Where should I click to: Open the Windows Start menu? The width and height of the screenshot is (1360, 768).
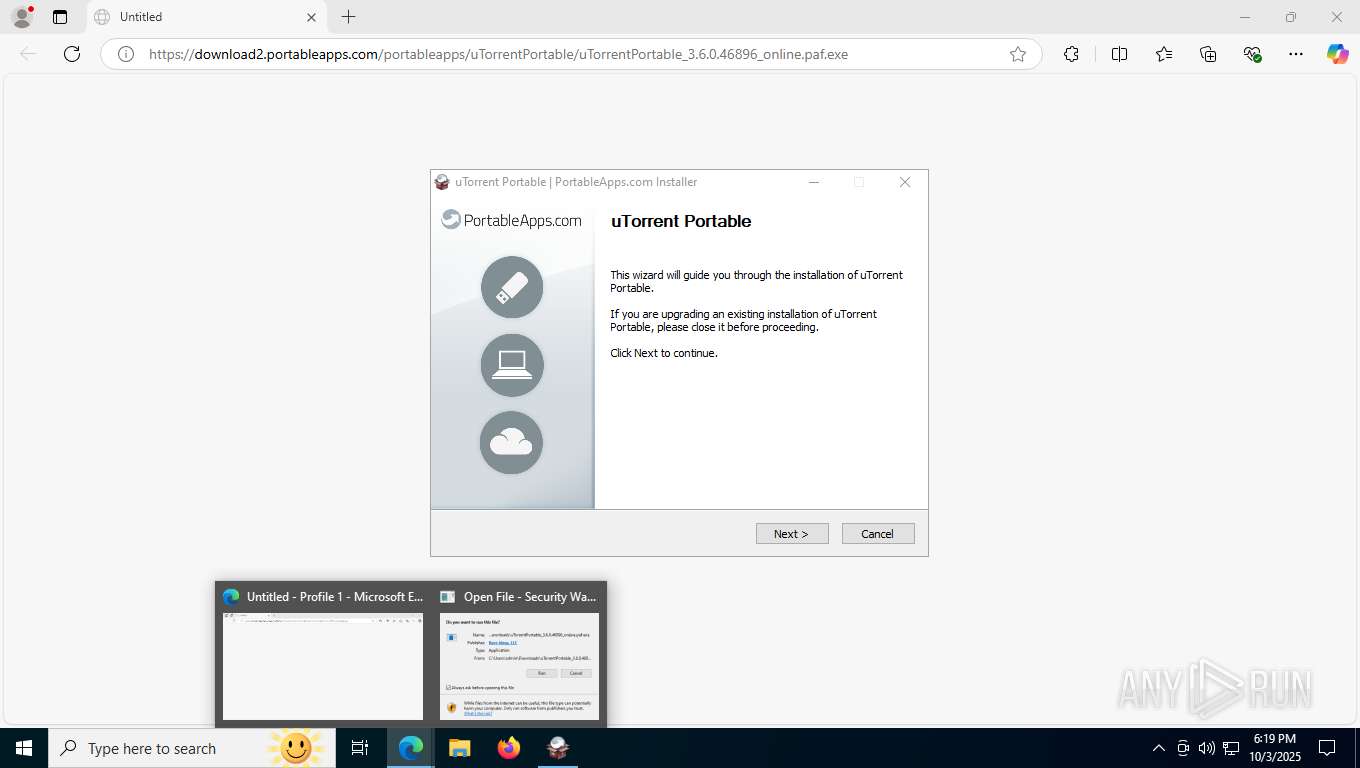coord(24,748)
